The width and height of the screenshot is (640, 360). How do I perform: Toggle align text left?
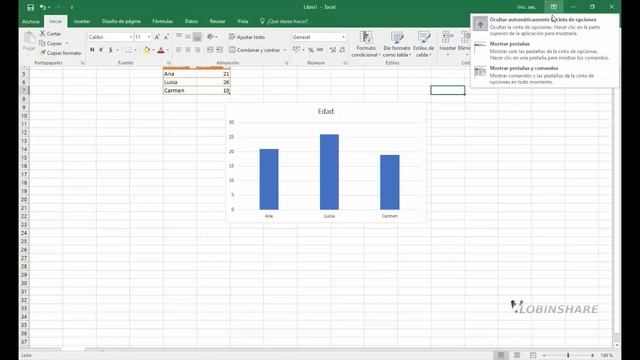pyautogui.click(x=179, y=50)
